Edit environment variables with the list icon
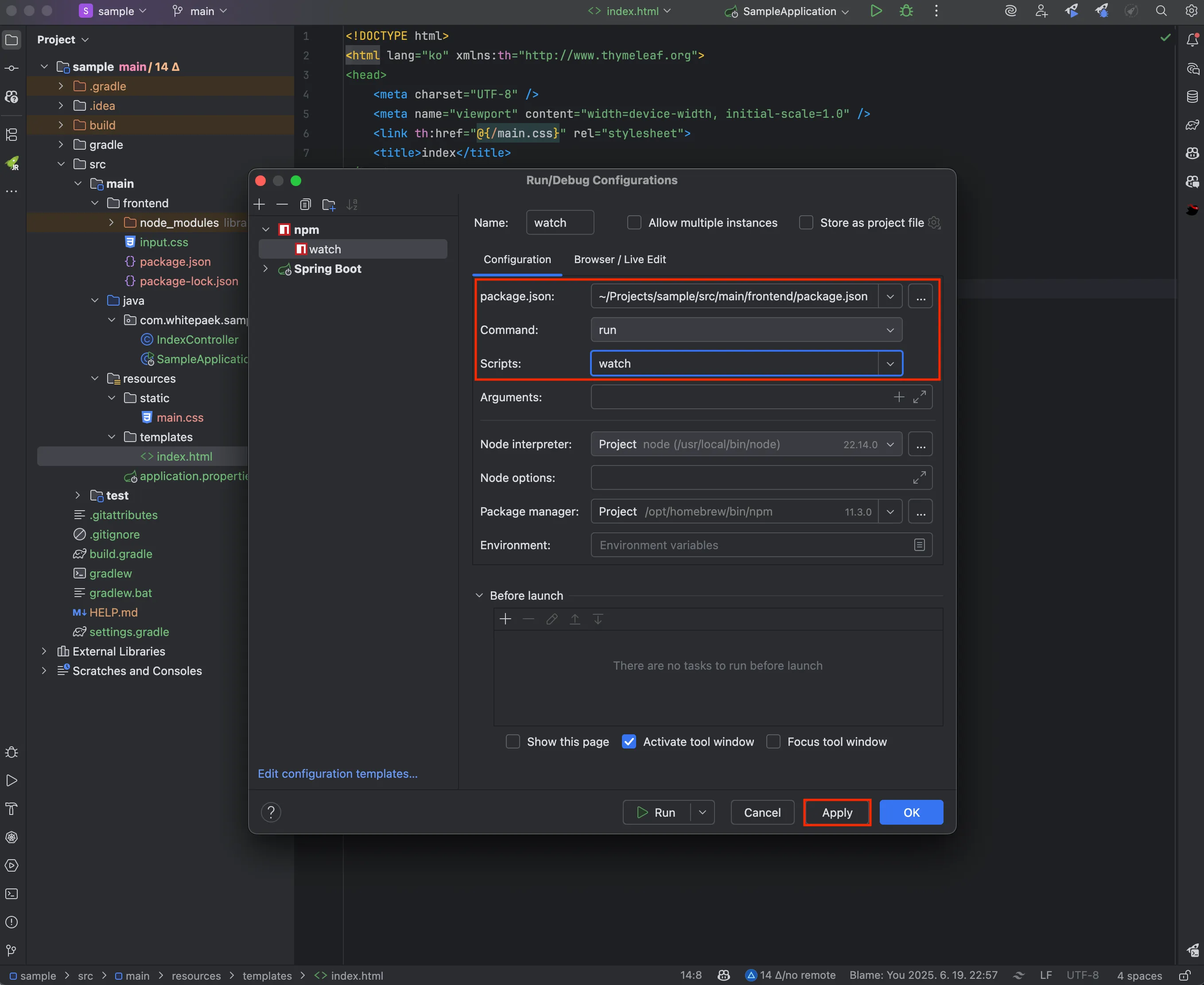Screen dimensions: 1204x985 (919, 545)
